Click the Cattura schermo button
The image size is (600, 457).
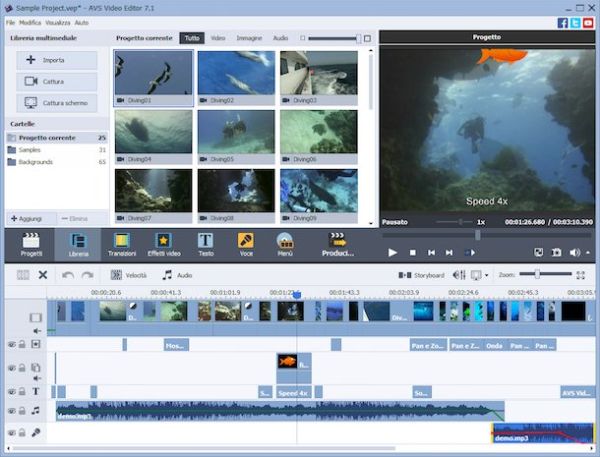[57, 103]
